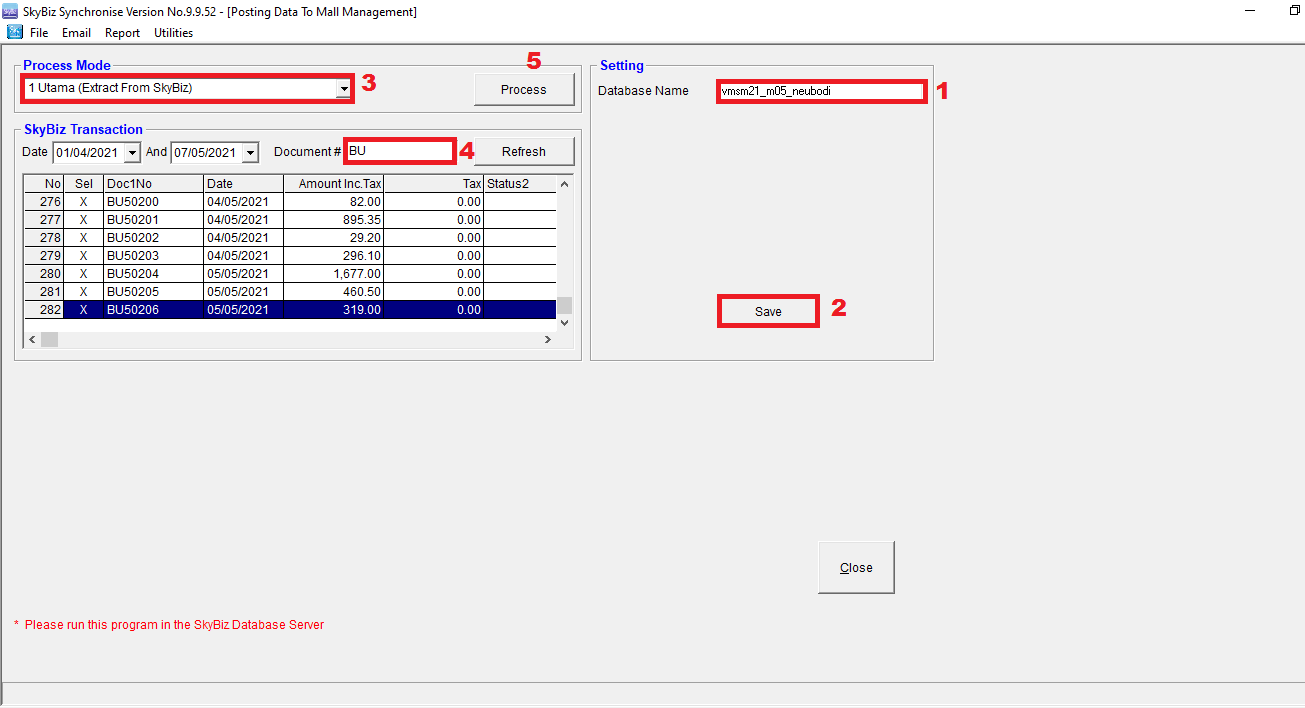This screenshot has height=708, width=1305.
Task: Click the small icon left of File menu
Action: [x=15, y=32]
